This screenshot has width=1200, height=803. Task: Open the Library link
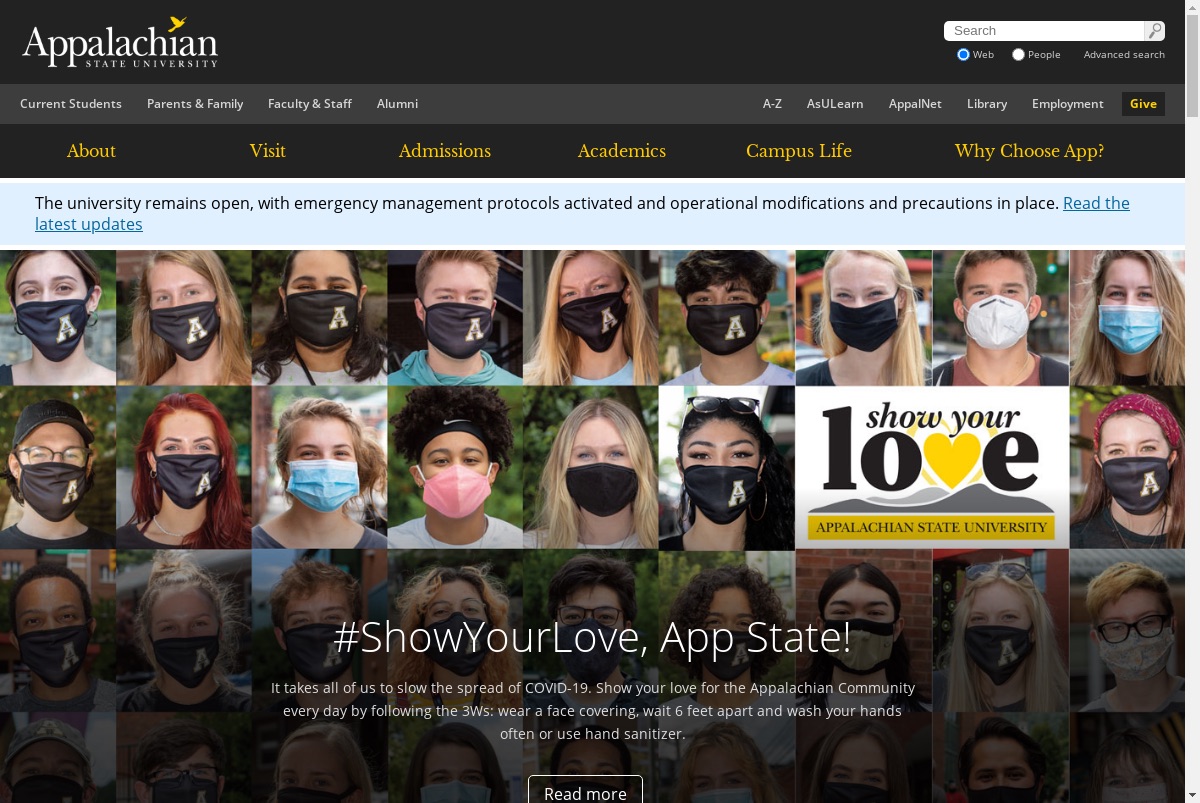pyautogui.click(x=987, y=104)
